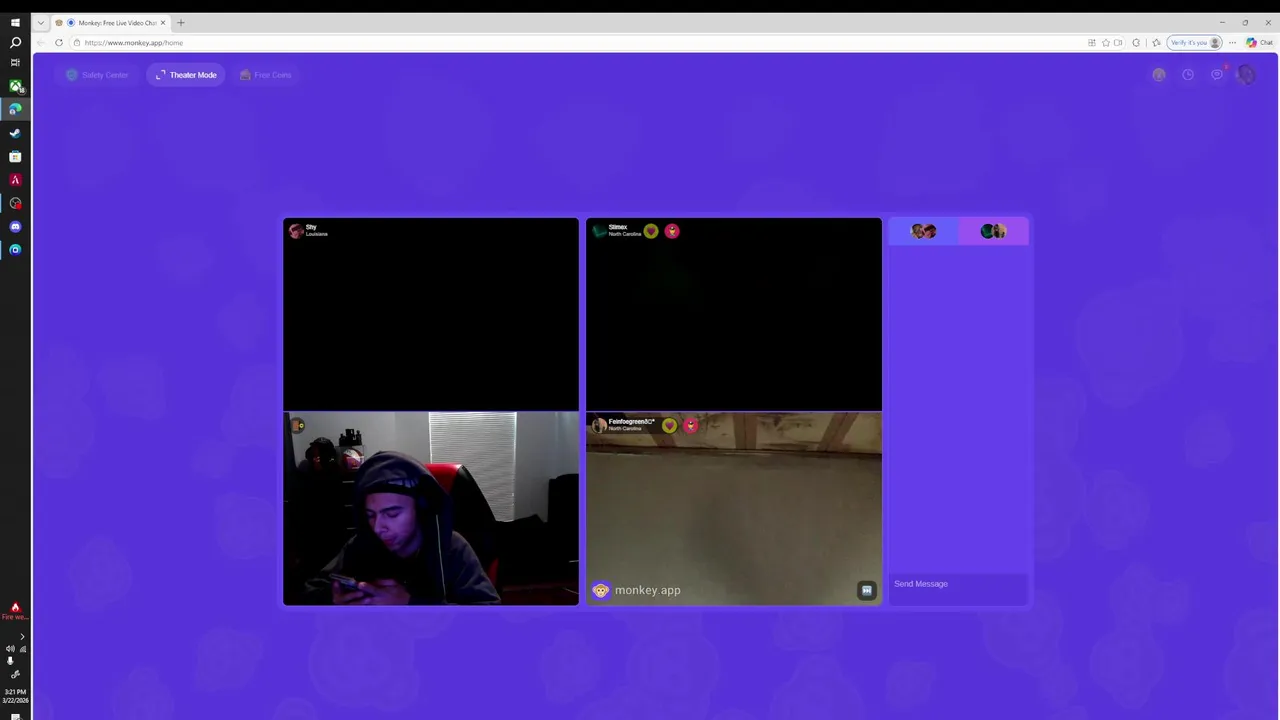Select the Monkey: Free Live Video Chat tab
The width and height of the screenshot is (1280, 720).
[110, 22]
